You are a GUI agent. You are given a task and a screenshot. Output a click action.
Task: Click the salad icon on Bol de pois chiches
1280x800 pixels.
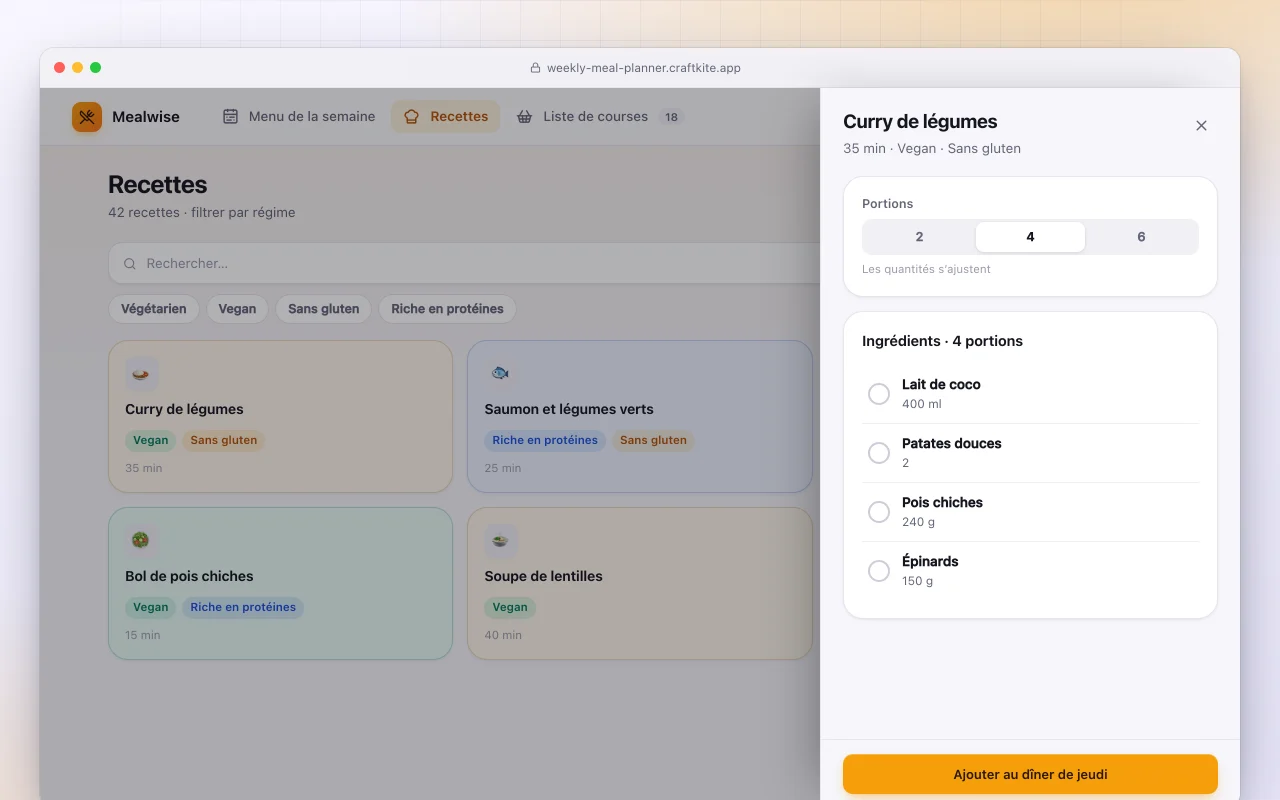141,540
